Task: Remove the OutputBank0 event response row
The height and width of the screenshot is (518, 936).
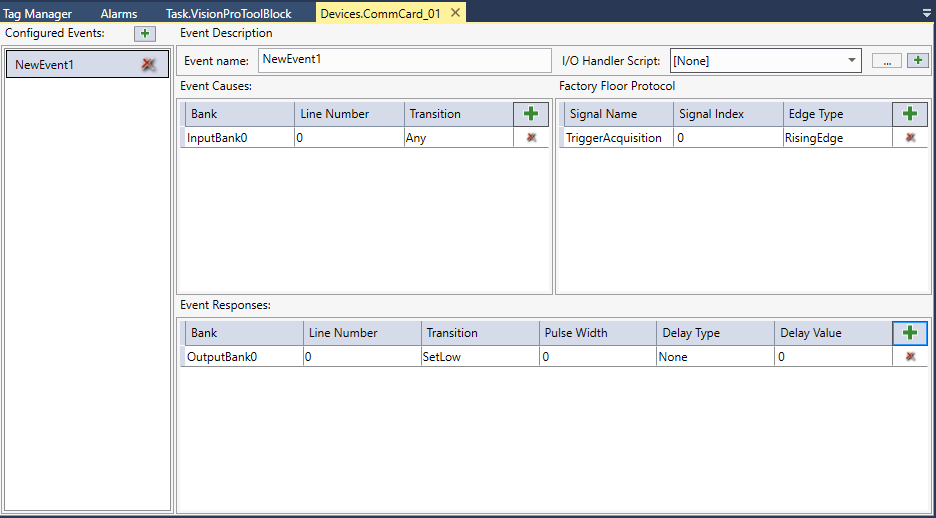Action: point(910,357)
